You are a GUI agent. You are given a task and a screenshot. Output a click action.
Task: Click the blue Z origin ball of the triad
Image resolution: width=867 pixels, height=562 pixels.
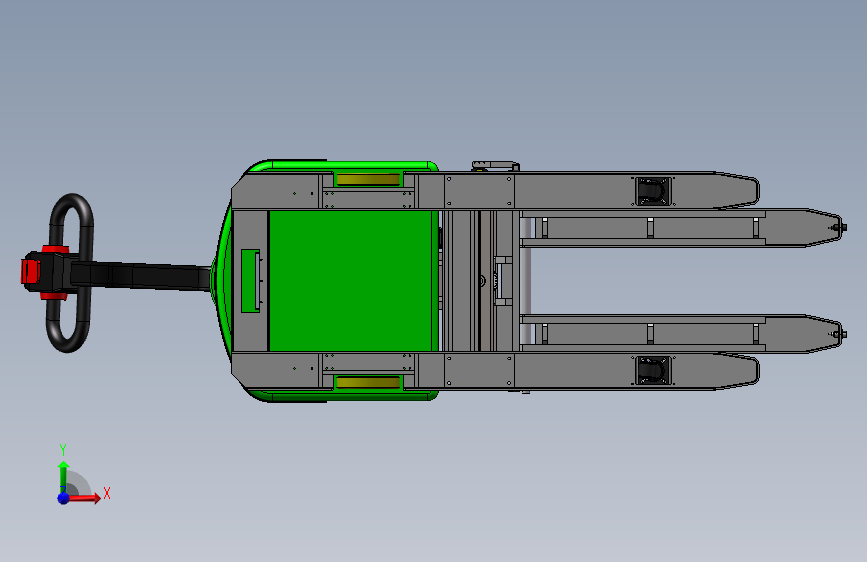pyautogui.click(x=64, y=498)
